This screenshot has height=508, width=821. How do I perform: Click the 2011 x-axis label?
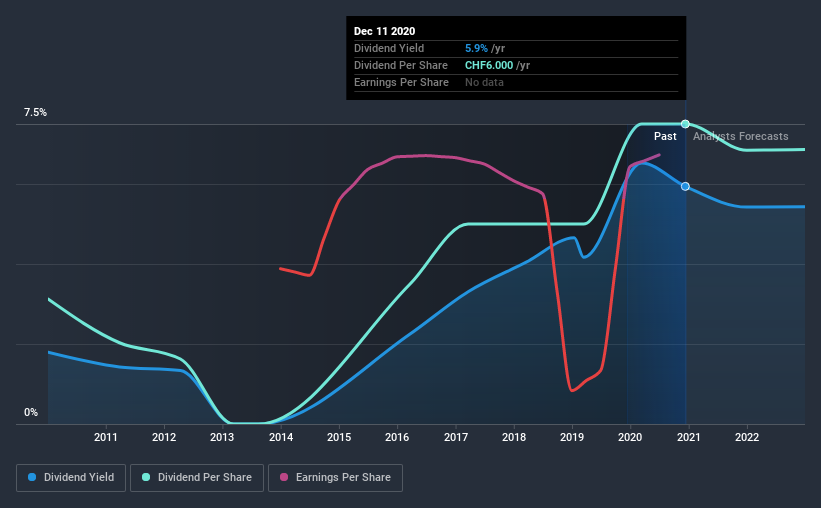pos(106,437)
